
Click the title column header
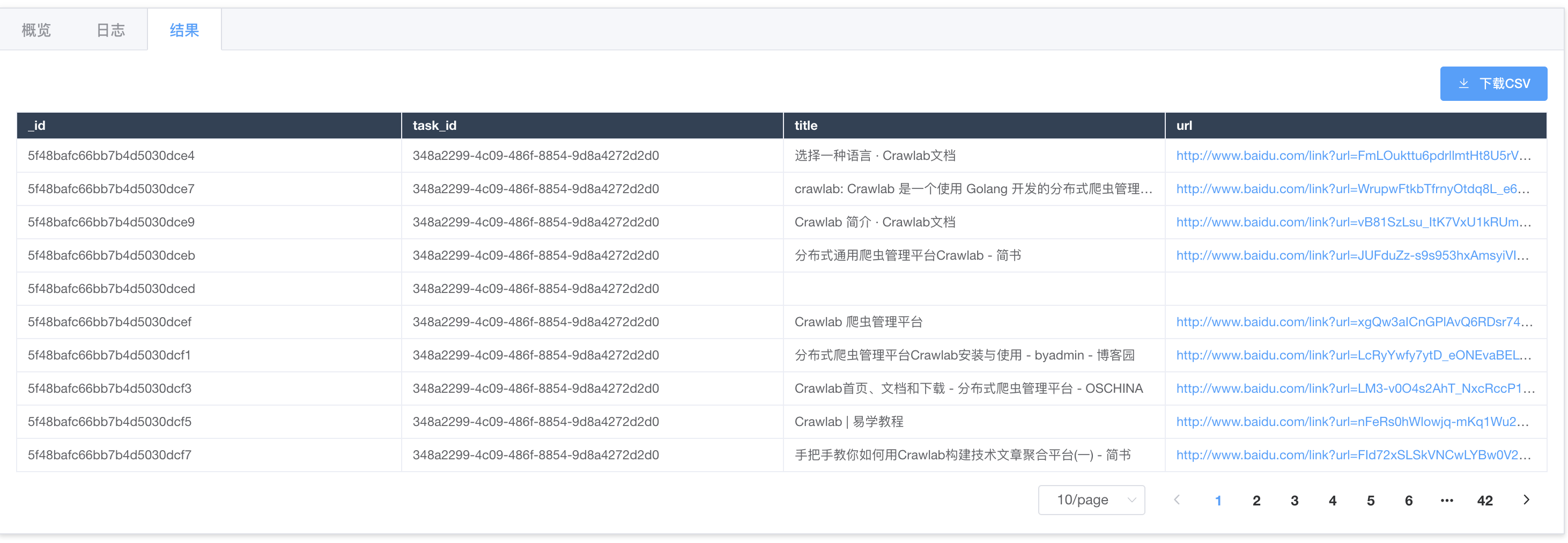974,126
